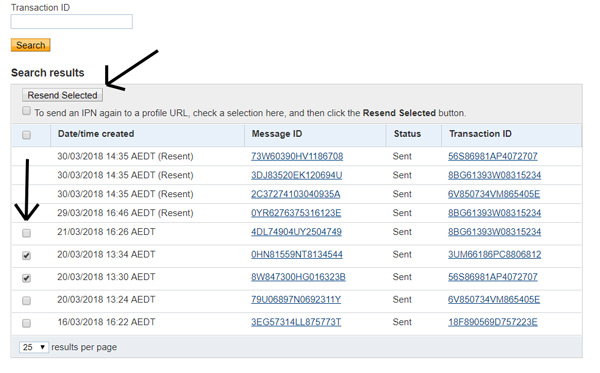600x373 pixels.
Task: Open transaction 8BG61393W08315234 in 21/03/2018 row
Action: 494,232
